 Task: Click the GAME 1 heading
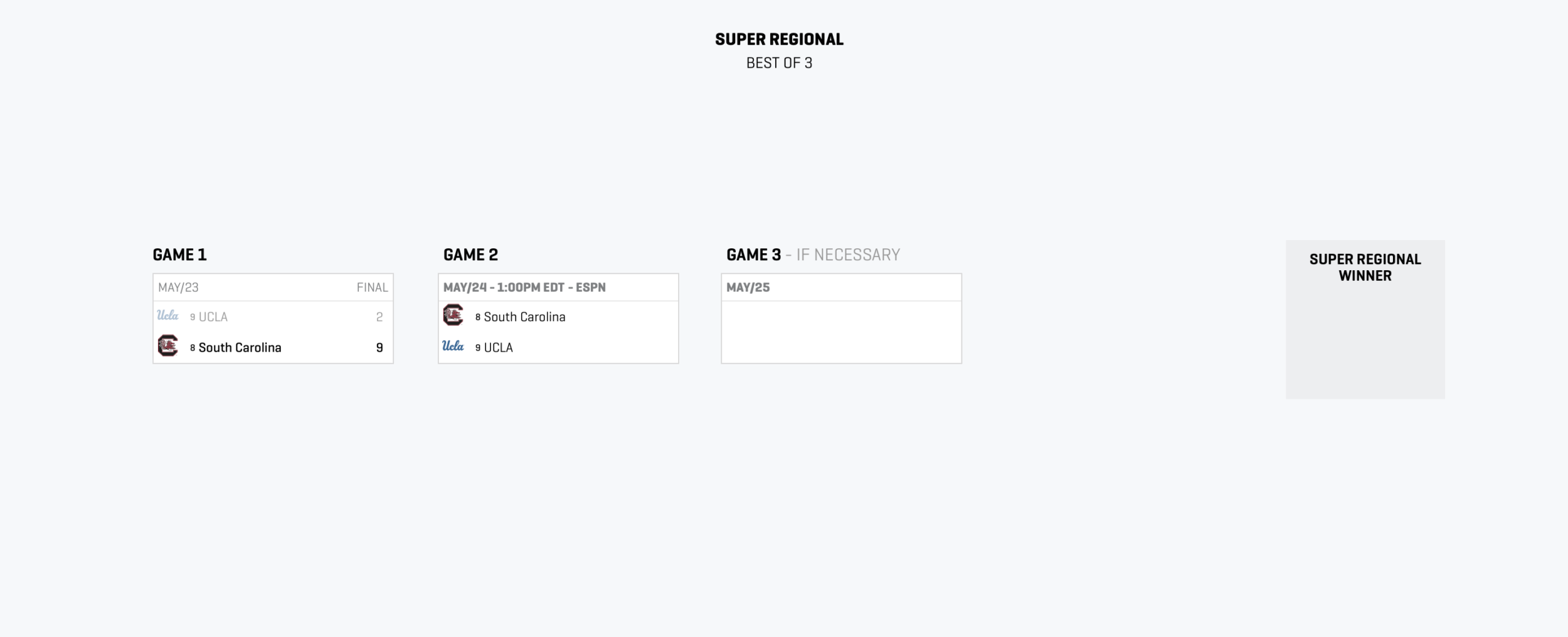point(179,255)
